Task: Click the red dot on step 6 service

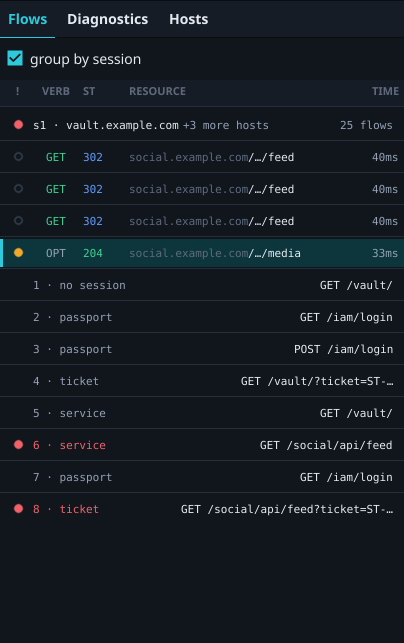Action: pyautogui.click(x=18, y=445)
